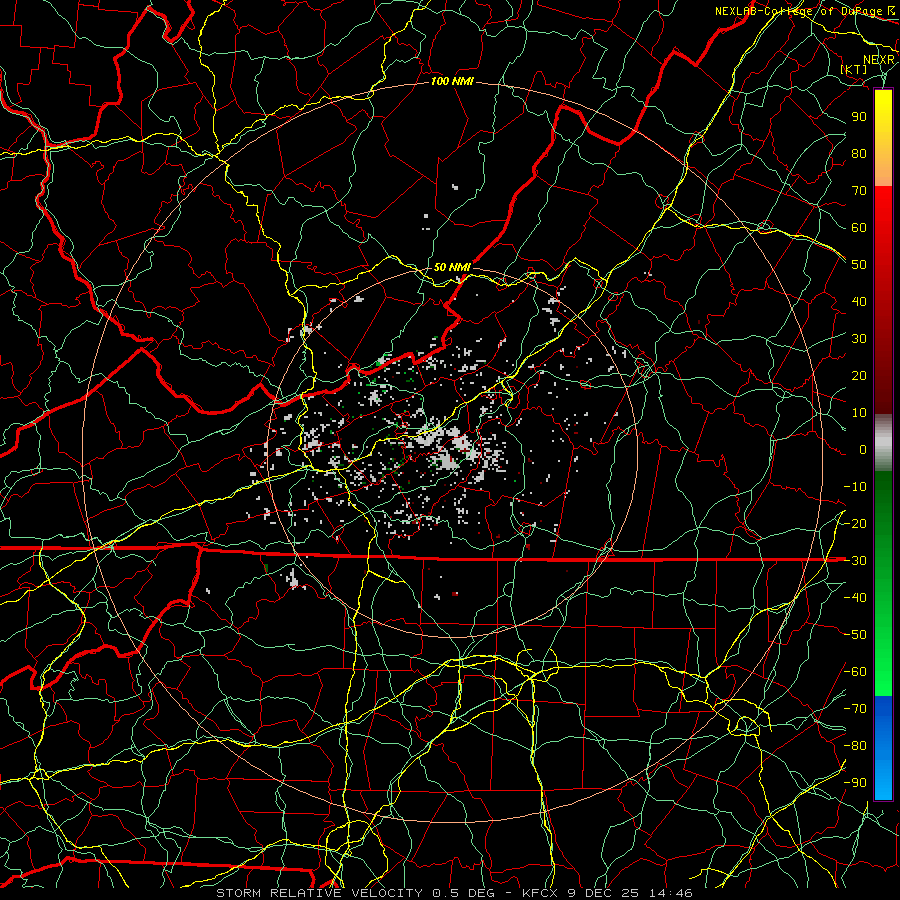900x900 pixels.
Task: Select the positive 90 knot scale label
Action: click(859, 117)
